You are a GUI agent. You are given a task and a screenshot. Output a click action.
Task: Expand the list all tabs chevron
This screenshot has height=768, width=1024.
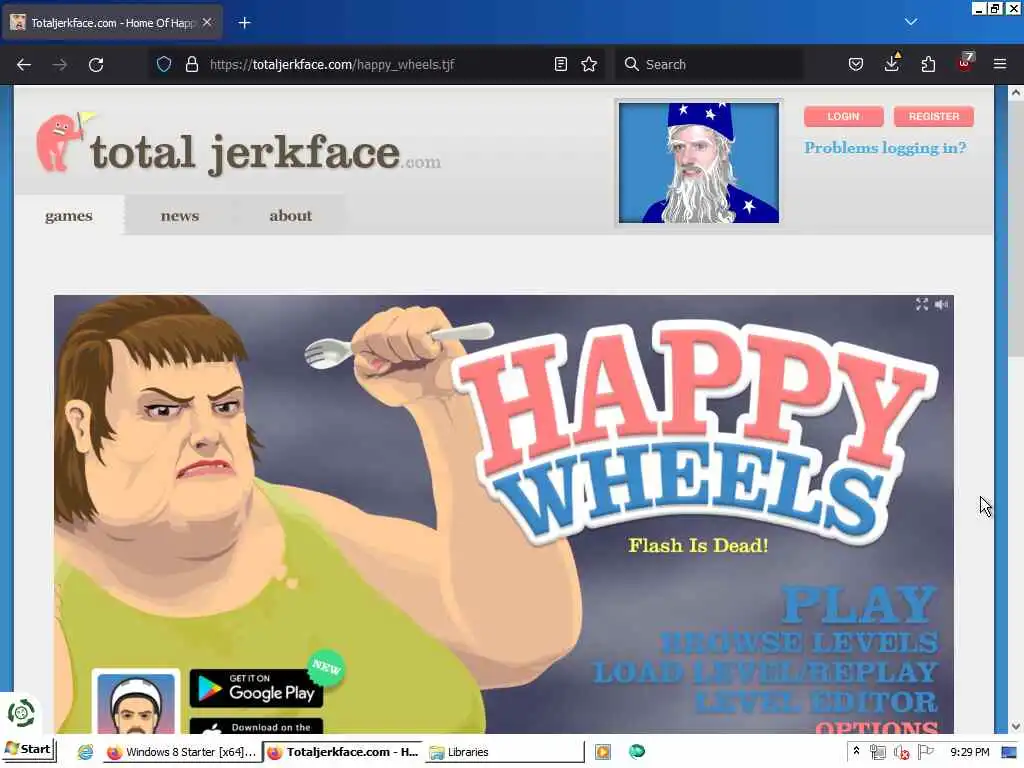point(911,22)
